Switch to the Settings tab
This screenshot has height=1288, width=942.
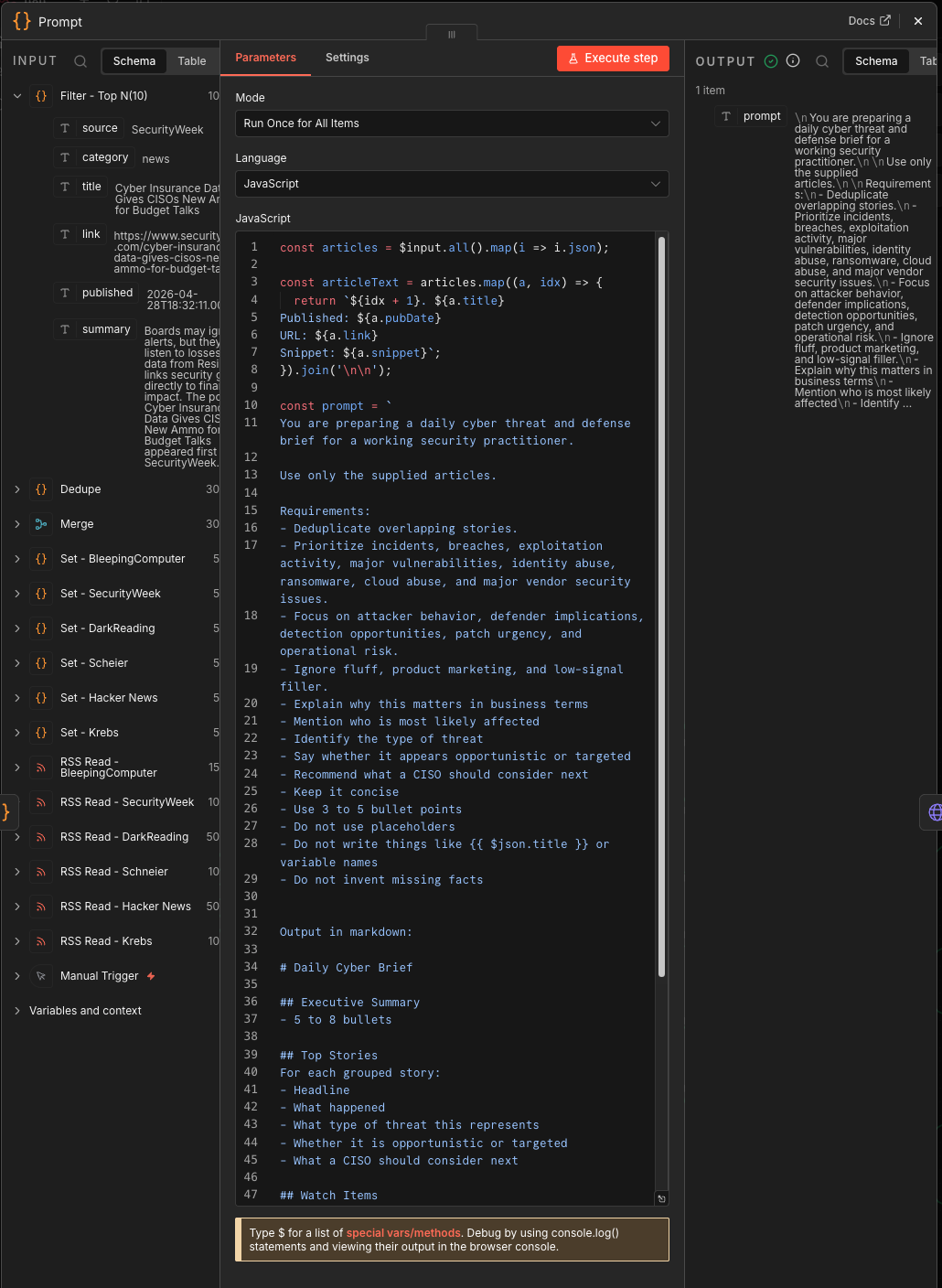tap(347, 57)
